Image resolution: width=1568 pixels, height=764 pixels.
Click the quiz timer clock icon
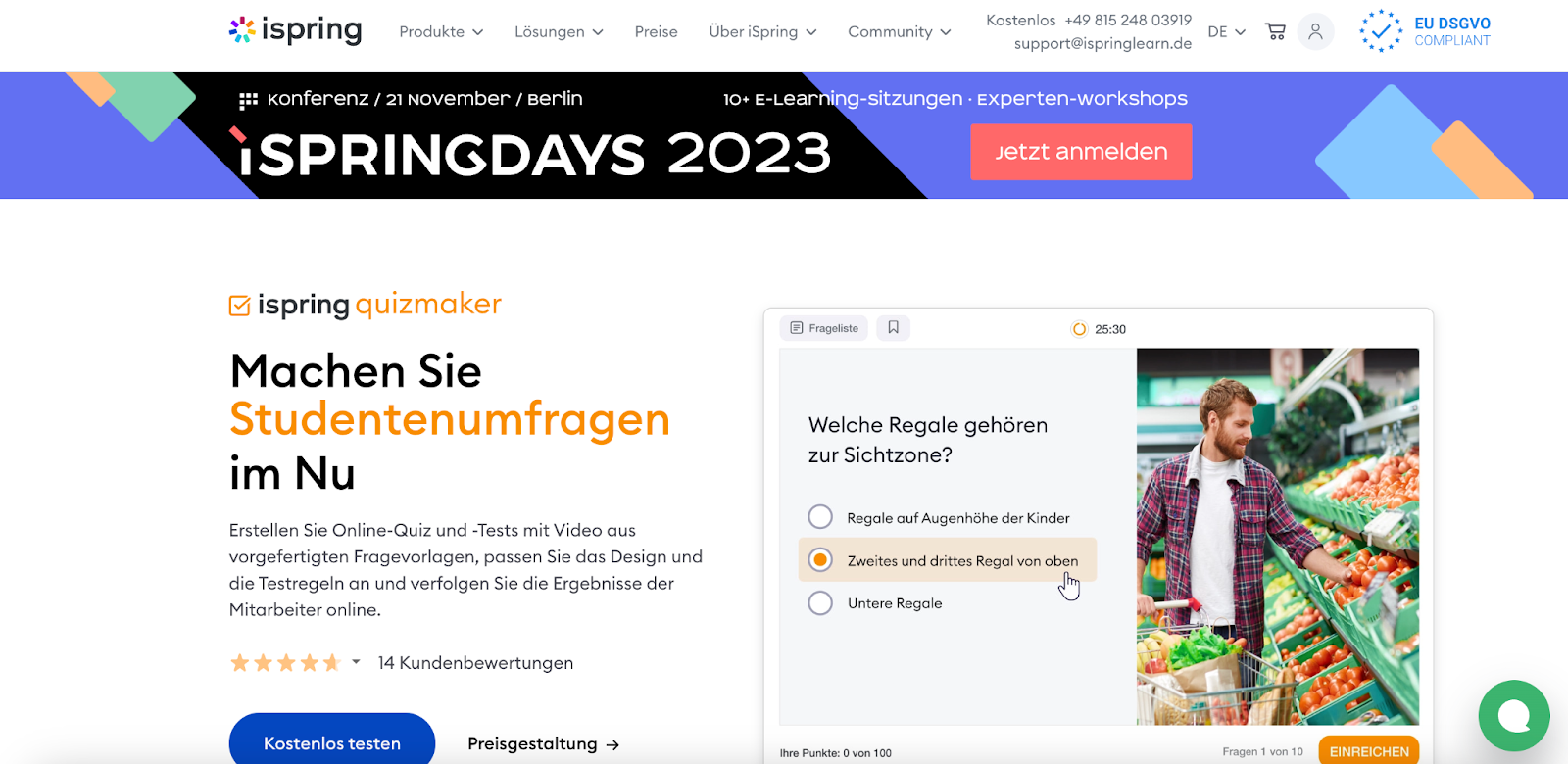(1079, 329)
